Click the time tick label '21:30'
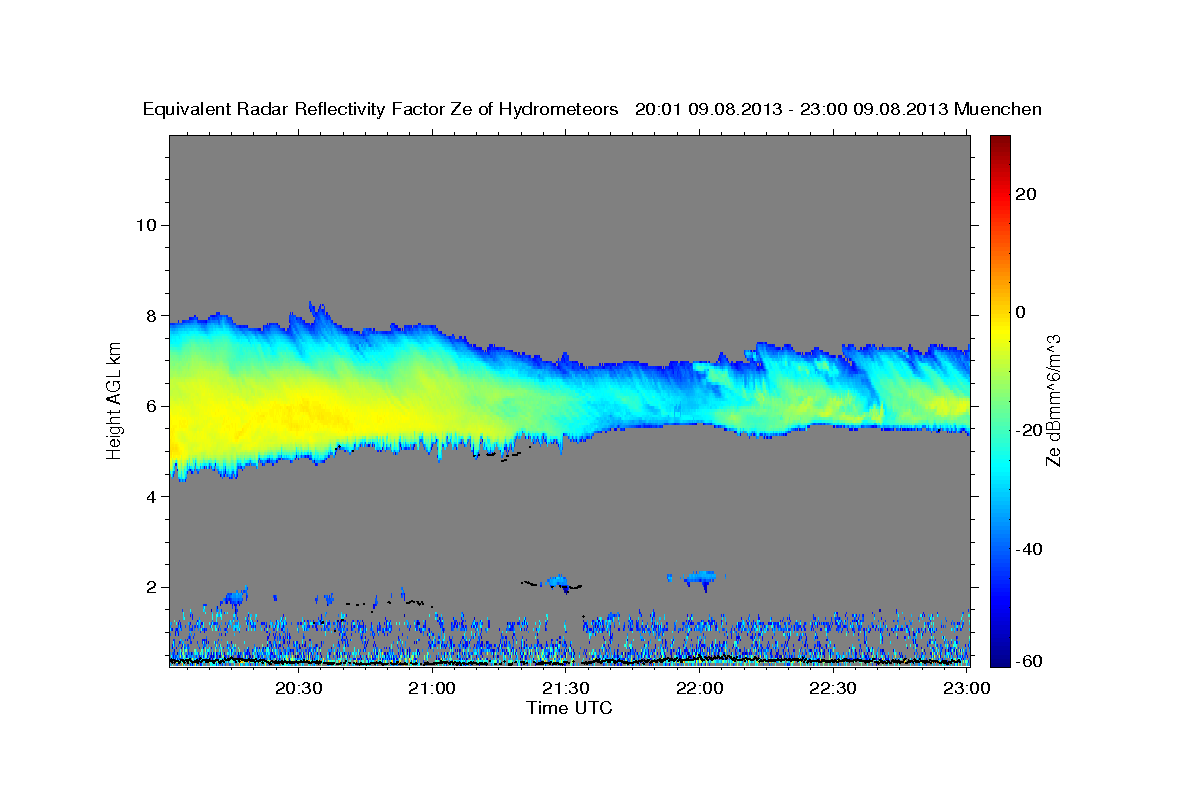This screenshot has height=800, width=1200. click(566, 688)
